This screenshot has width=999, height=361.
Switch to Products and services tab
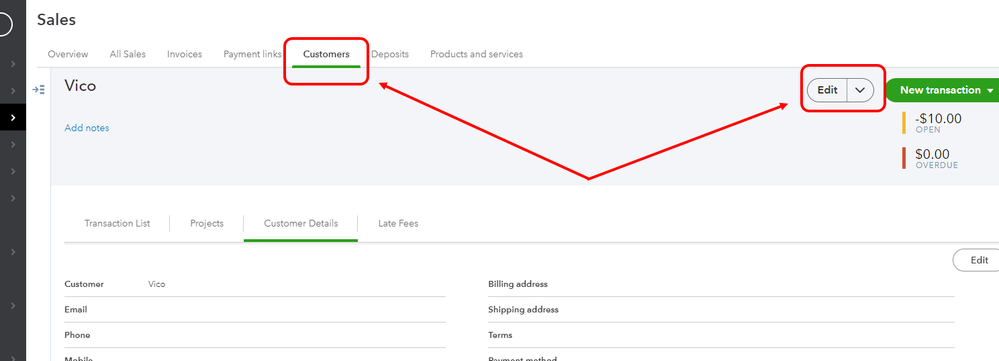point(477,54)
